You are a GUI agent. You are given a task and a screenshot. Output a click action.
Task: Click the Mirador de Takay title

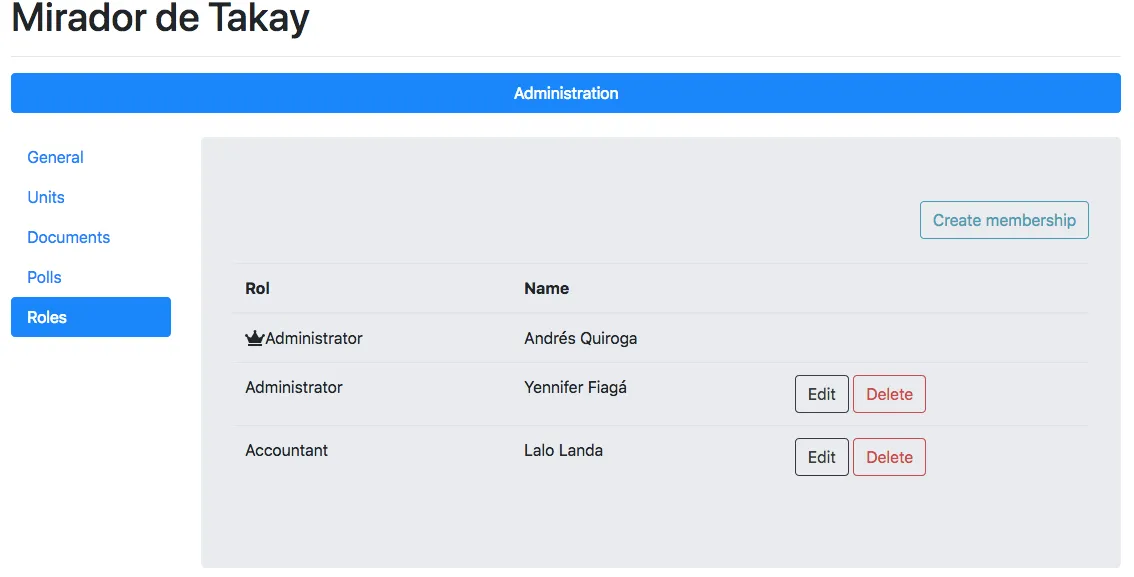coord(160,18)
